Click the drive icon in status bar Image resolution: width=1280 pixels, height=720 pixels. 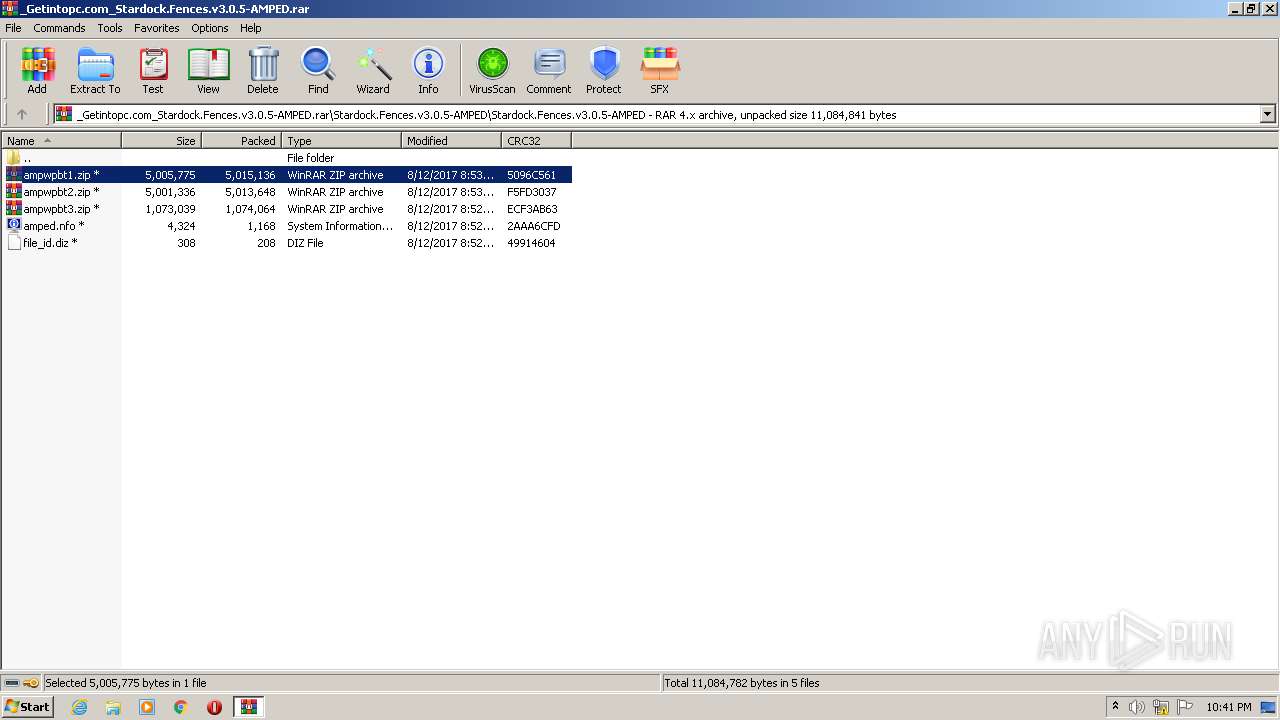[x=12, y=683]
